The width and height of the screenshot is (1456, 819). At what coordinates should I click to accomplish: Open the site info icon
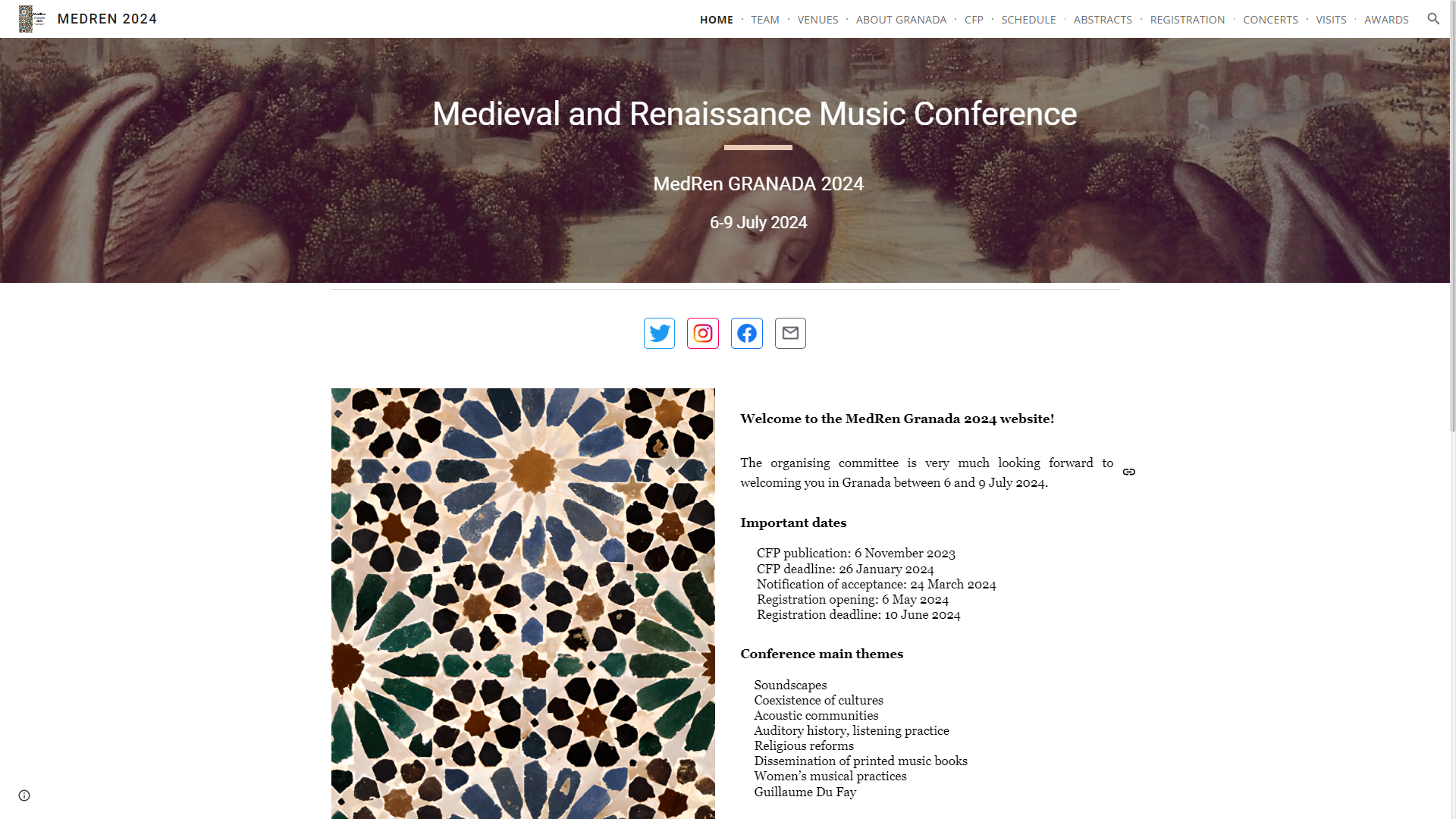coord(24,795)
